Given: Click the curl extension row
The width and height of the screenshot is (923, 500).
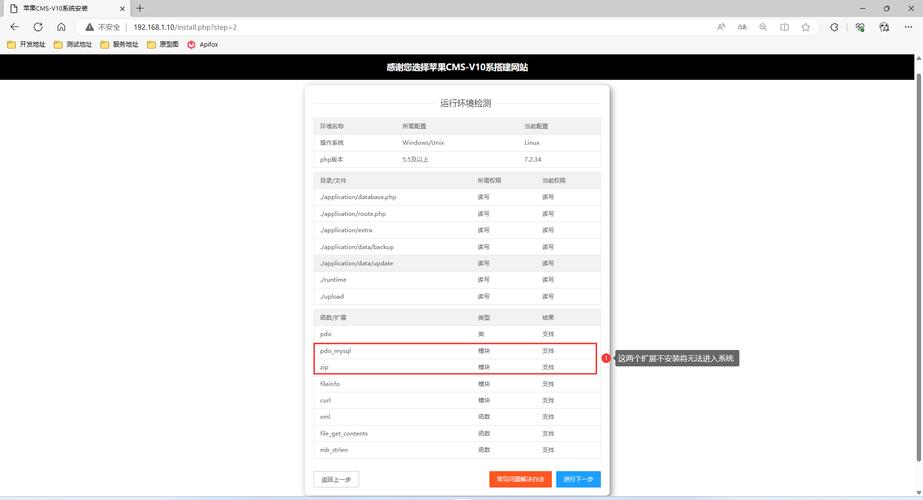Looking at the screenshot, I should click(x=457, y=400).
